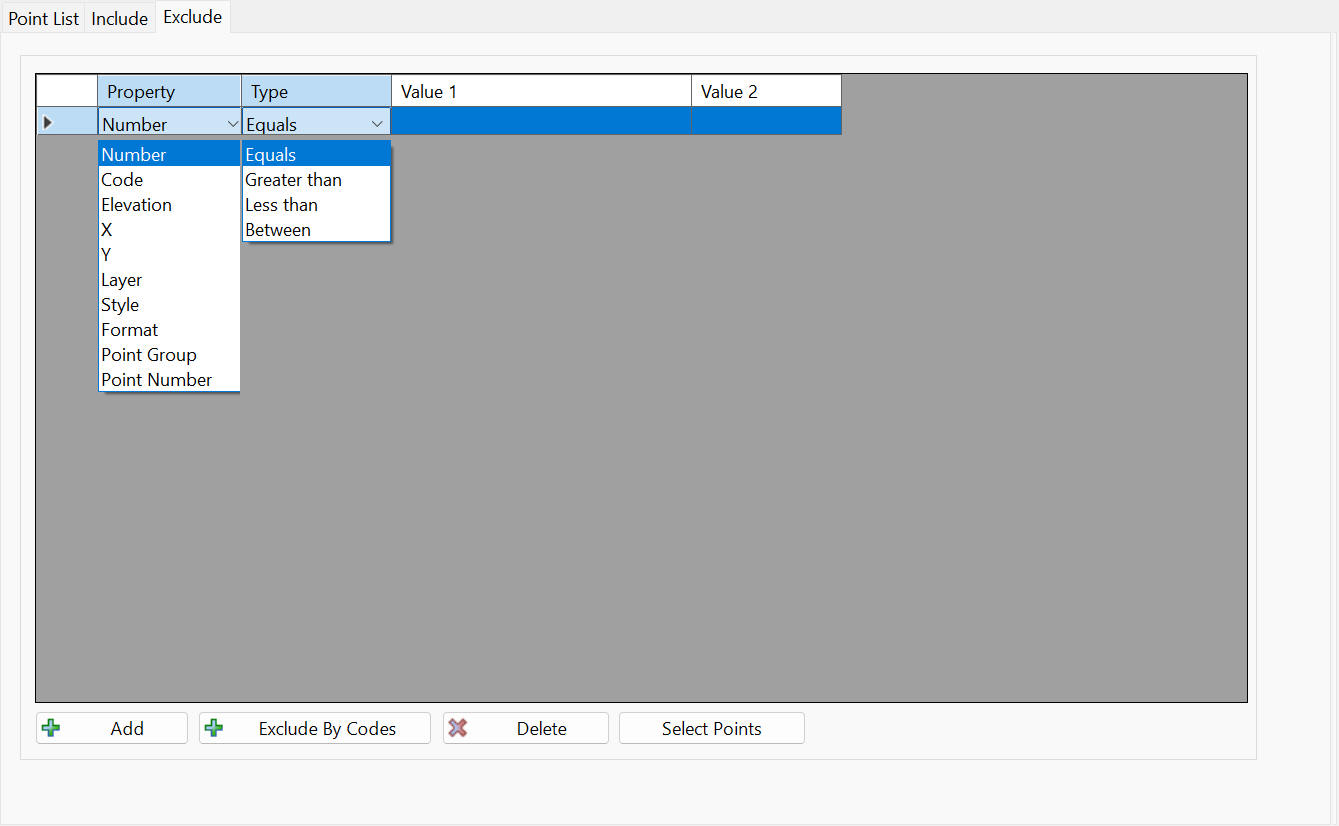Image resolution: width=1339 pixels, height=826 pixels.
Task: Click the Value 2 cell in first row
Action: point(766,122)
